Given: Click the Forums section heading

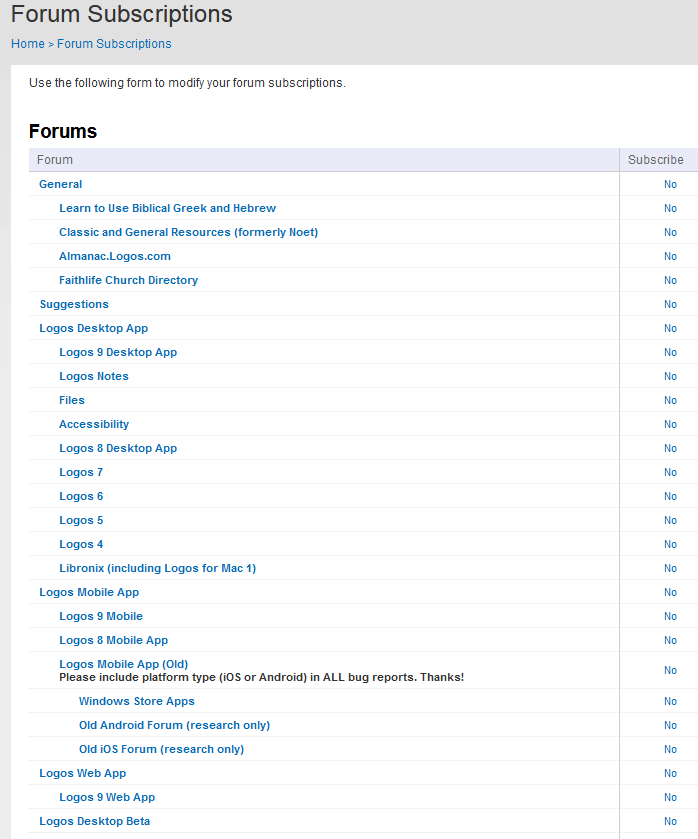Looking at the screenshot, I should pos(63,131).
